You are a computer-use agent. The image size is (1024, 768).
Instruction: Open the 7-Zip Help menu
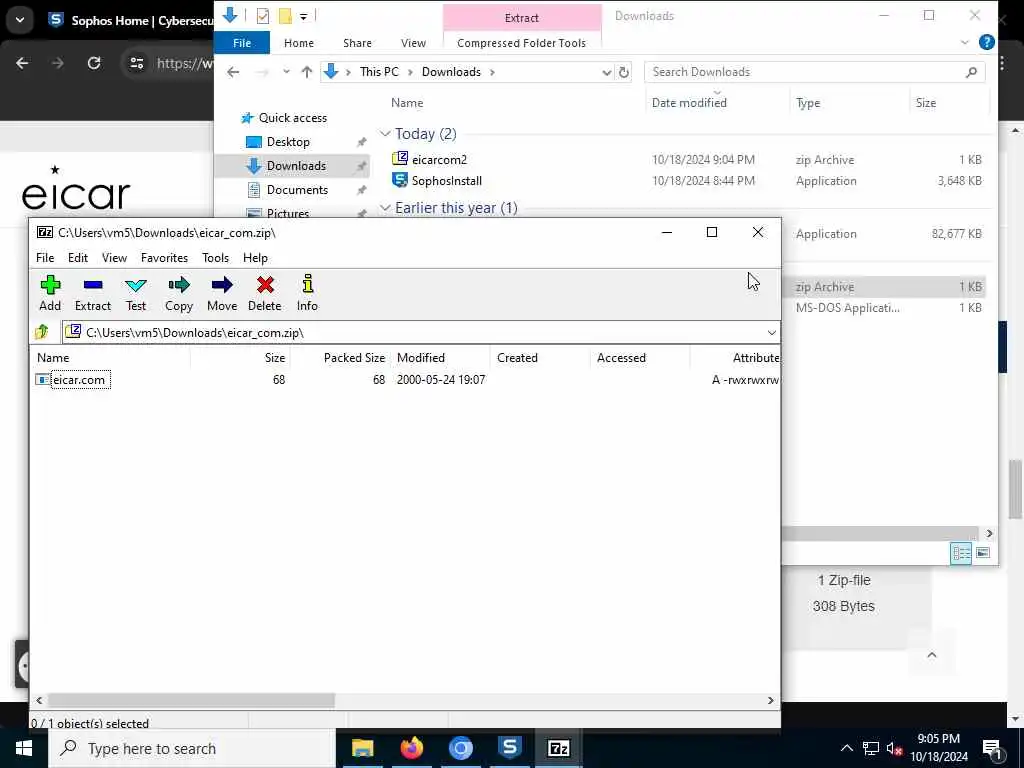pyautogui.click(x=255, y=258)
